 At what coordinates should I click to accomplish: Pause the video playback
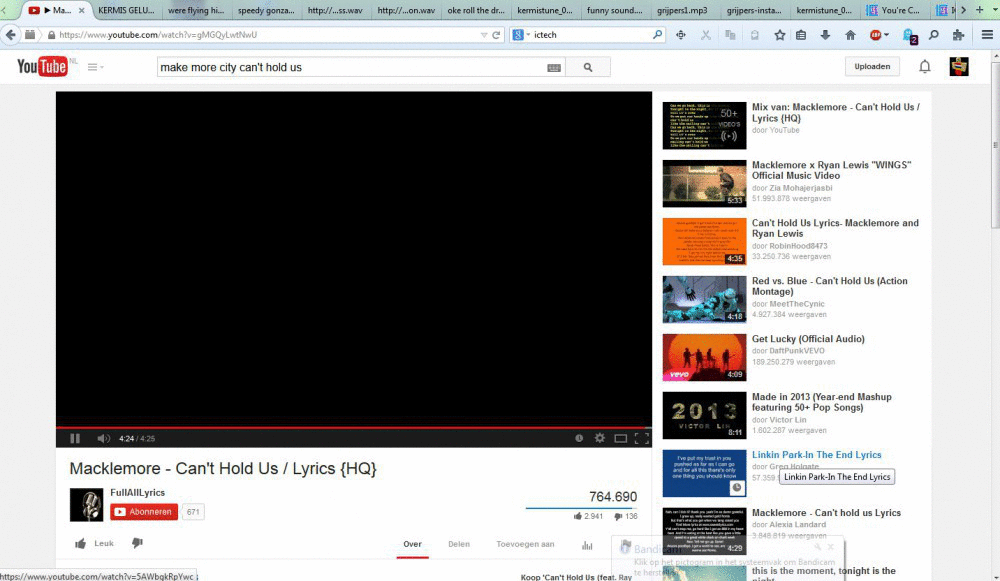[x=75, y=438]
